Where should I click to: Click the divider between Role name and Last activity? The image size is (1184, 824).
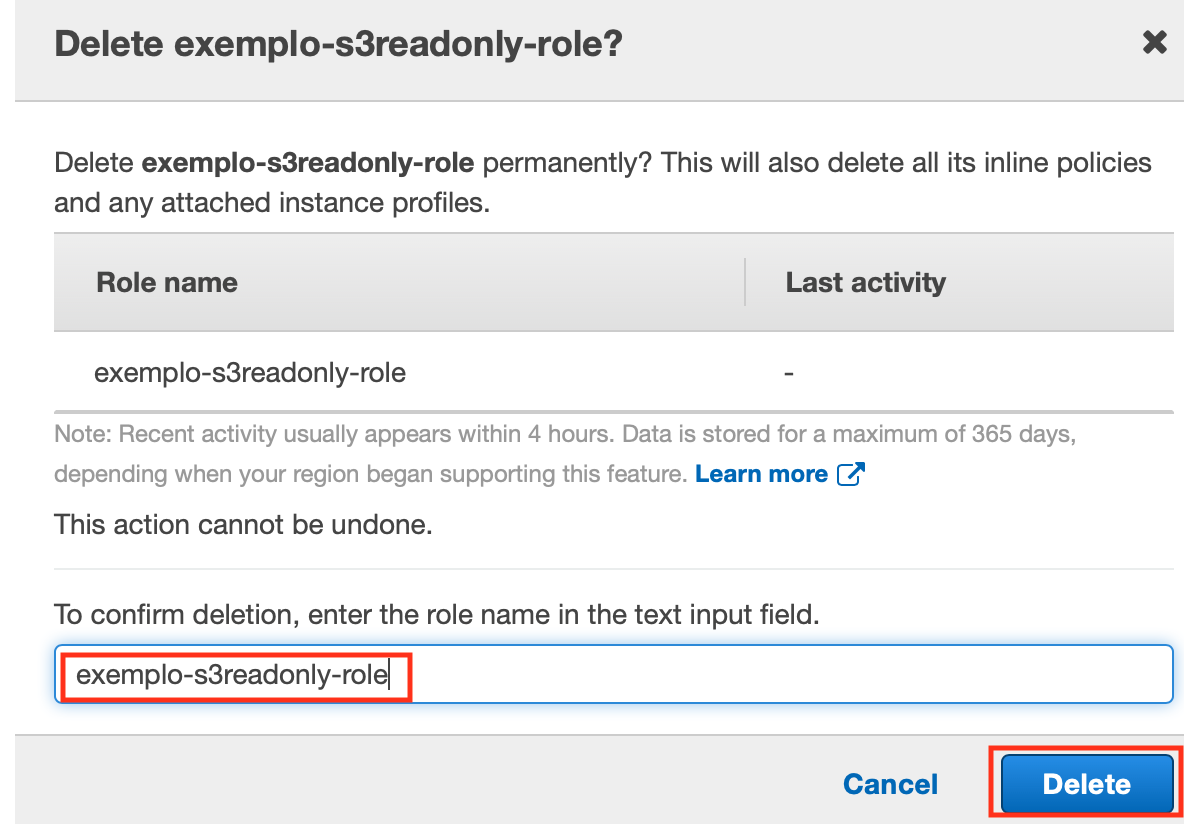pyautogui.click(x=745, y=282)
